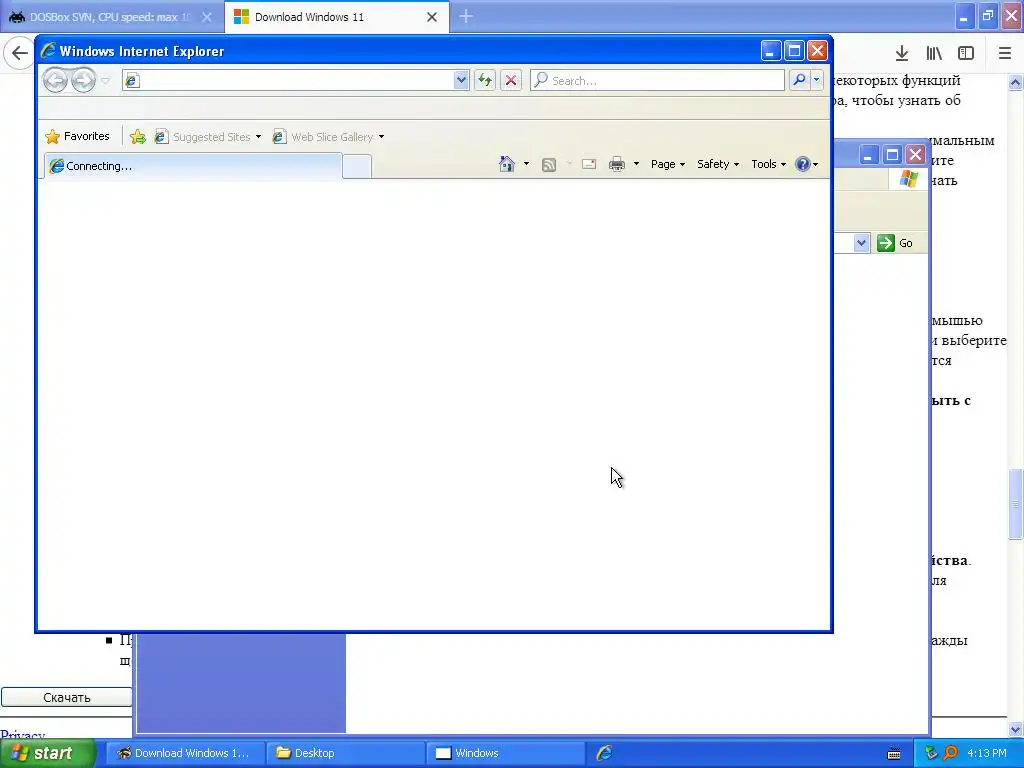
Task: Click the IE Stop loading icon
Action: 511,80
